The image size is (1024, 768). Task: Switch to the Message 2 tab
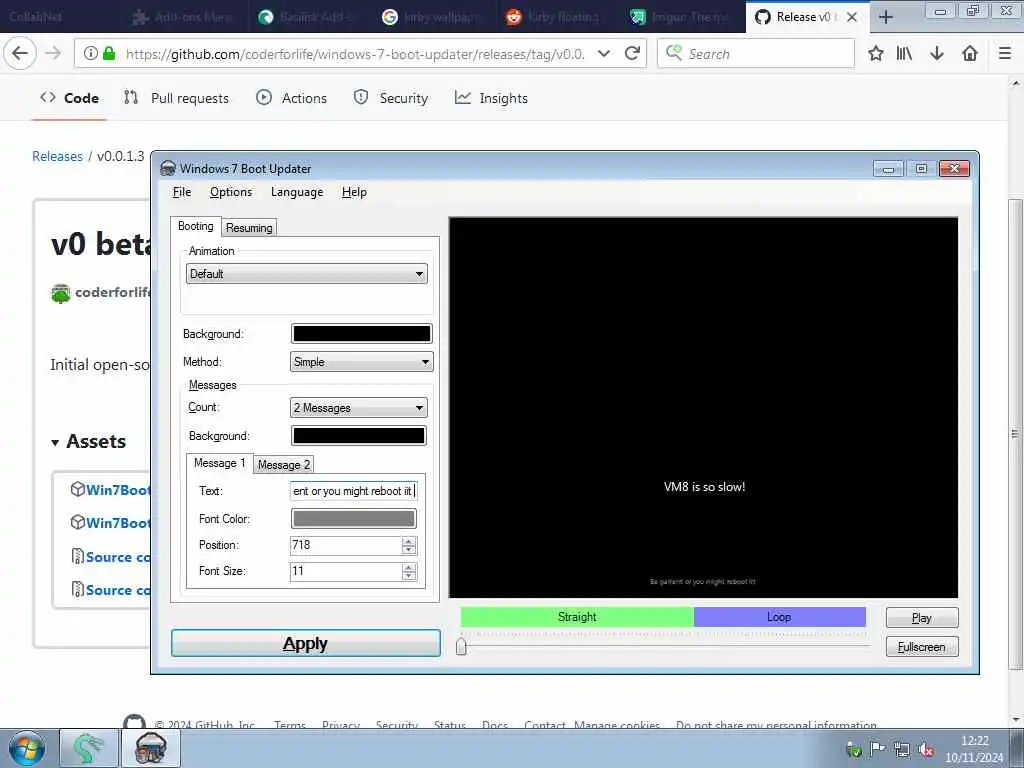(x=283, y=464)
